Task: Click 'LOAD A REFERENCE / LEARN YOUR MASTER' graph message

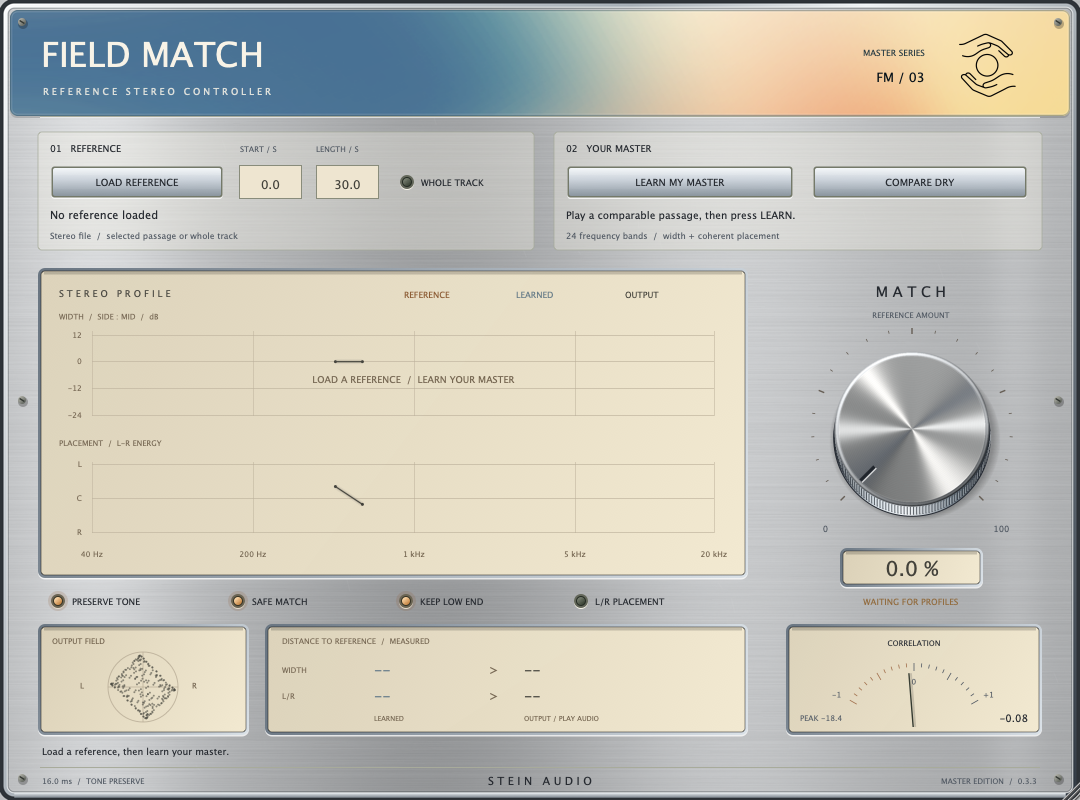Action: (x=413, y=380)
